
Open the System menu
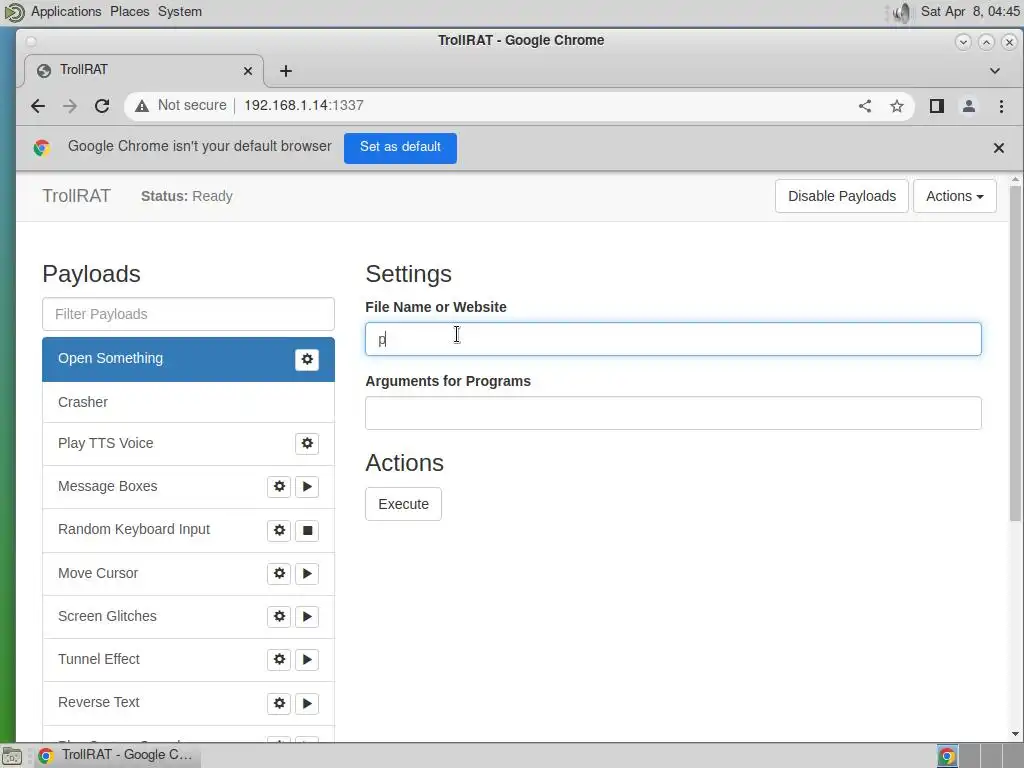tap(180, 12)
